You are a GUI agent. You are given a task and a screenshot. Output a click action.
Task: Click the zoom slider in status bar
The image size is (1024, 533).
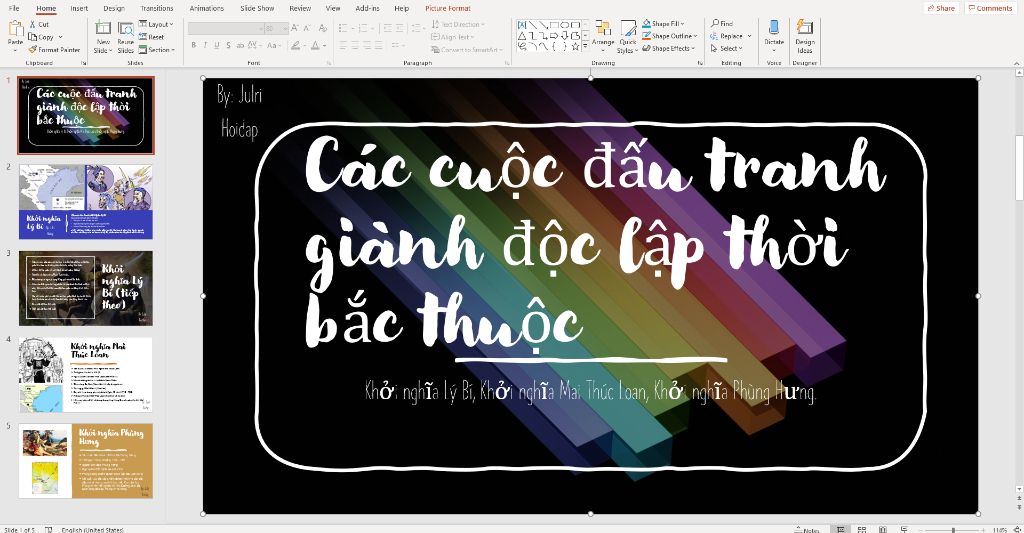(953, 530)
